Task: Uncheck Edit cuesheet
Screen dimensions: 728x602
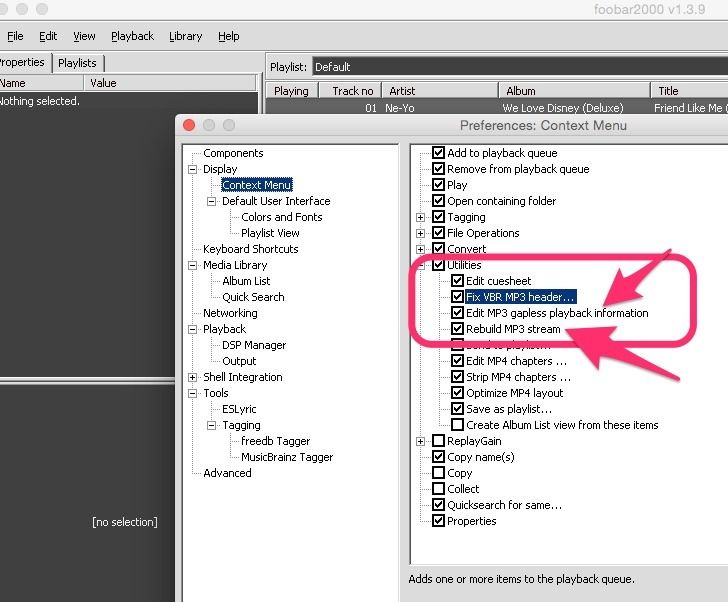Action: coord(457,281)
